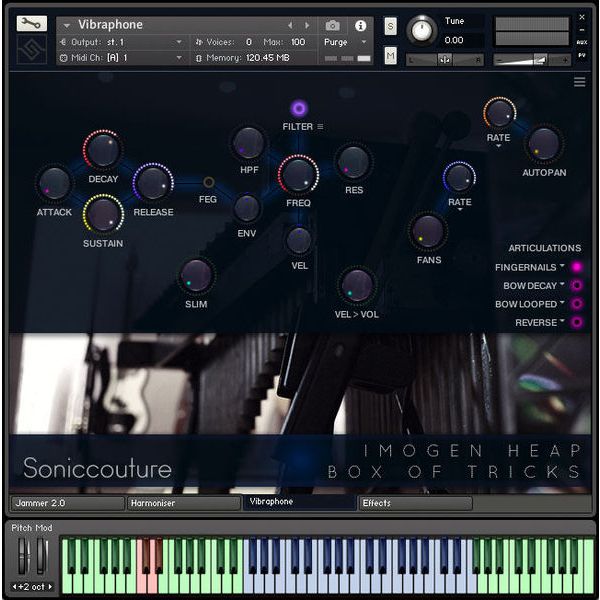Click the pitch bend wheel
This screenshot has width=600, height=600.
pyautogui.click(x=23, y=556)
